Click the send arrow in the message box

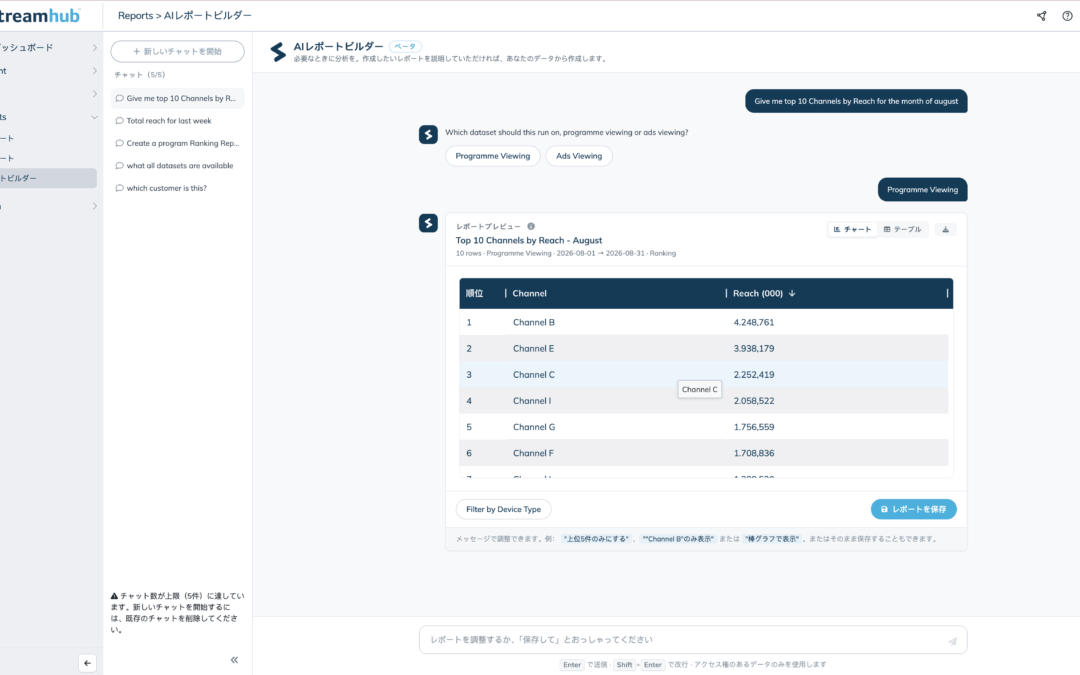(x=953, y=641)
